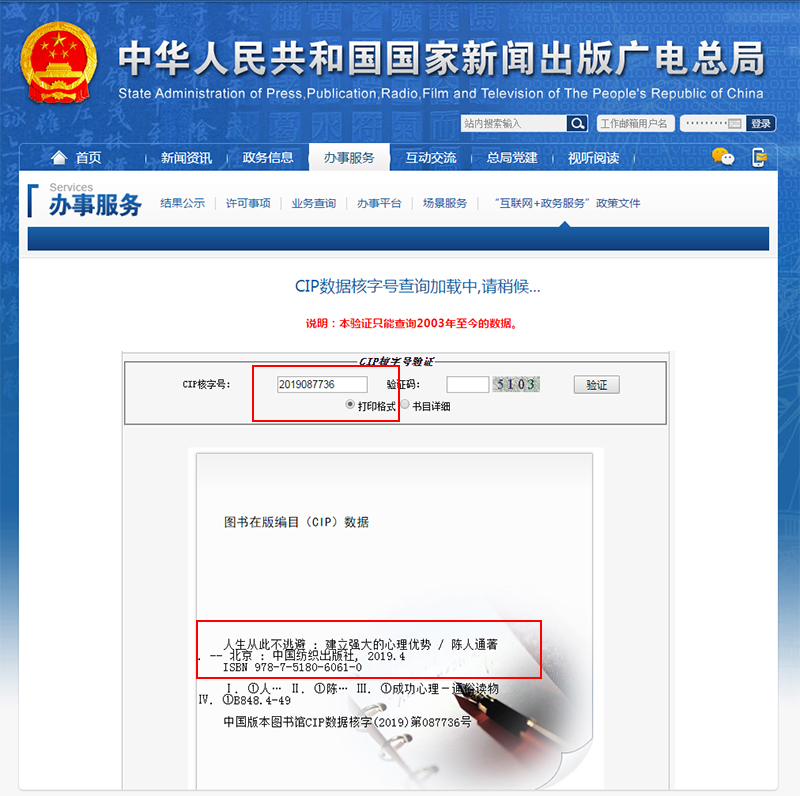Click the site search magnifier icon
The width and height of the screenshot is (800, 796).
(x=577, y=123)
